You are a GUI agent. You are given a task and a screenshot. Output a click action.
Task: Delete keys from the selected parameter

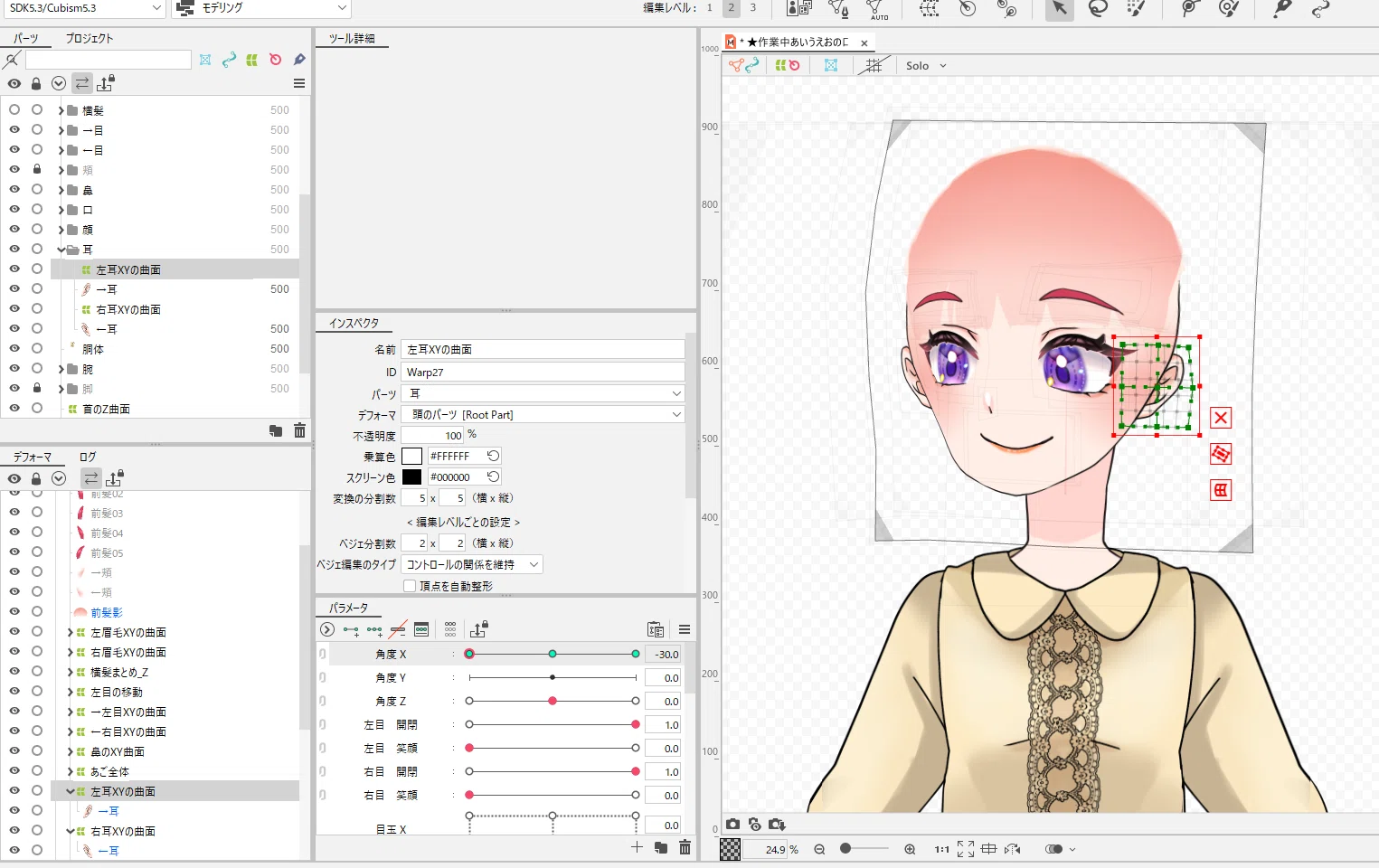[398, 629]
